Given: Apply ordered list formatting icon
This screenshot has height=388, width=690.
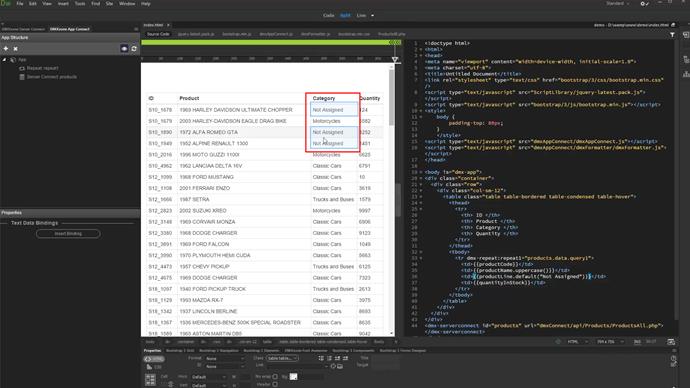Looking at the screenshot, I should 329,358.
